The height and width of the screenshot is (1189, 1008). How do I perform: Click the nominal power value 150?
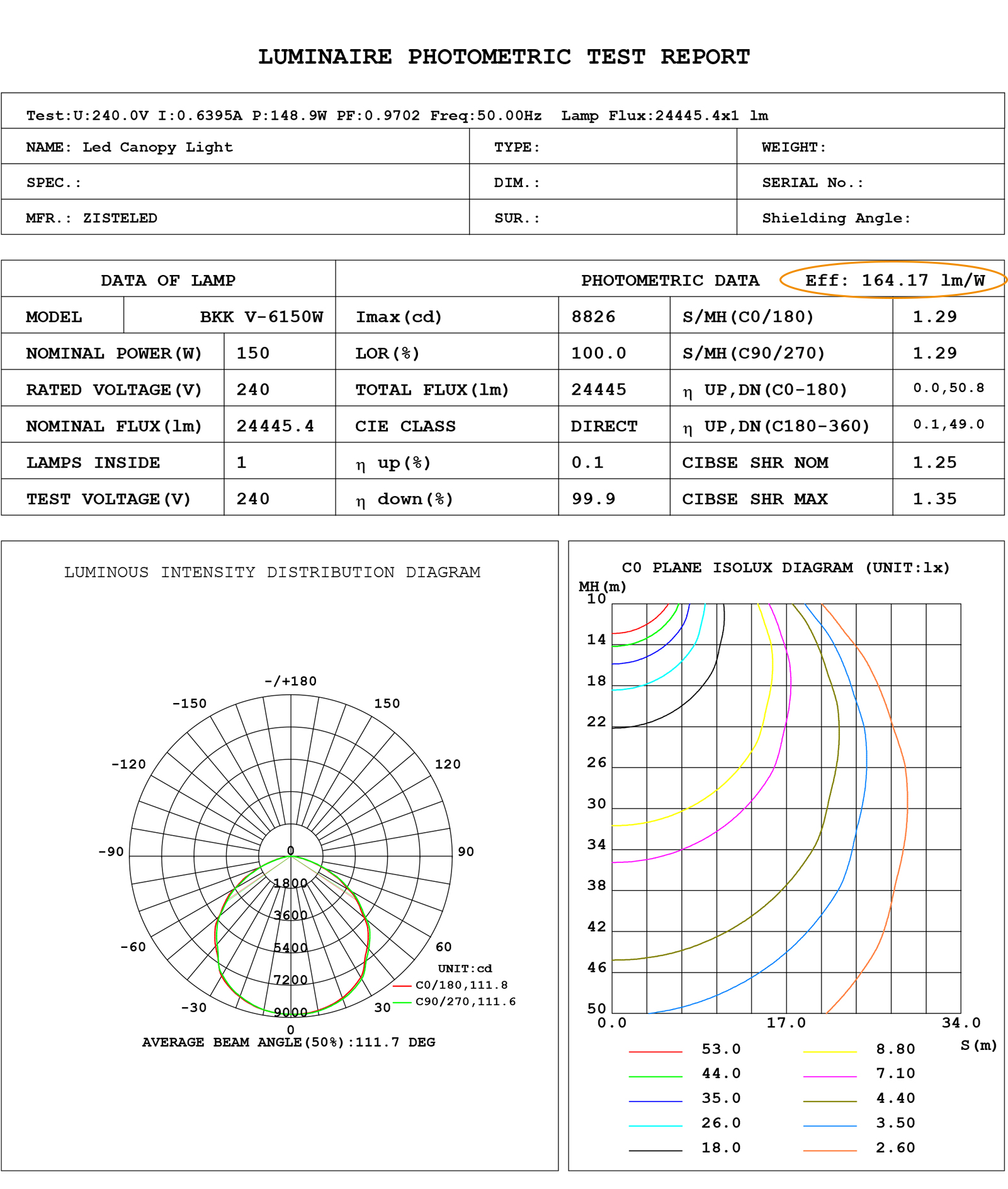253,353
